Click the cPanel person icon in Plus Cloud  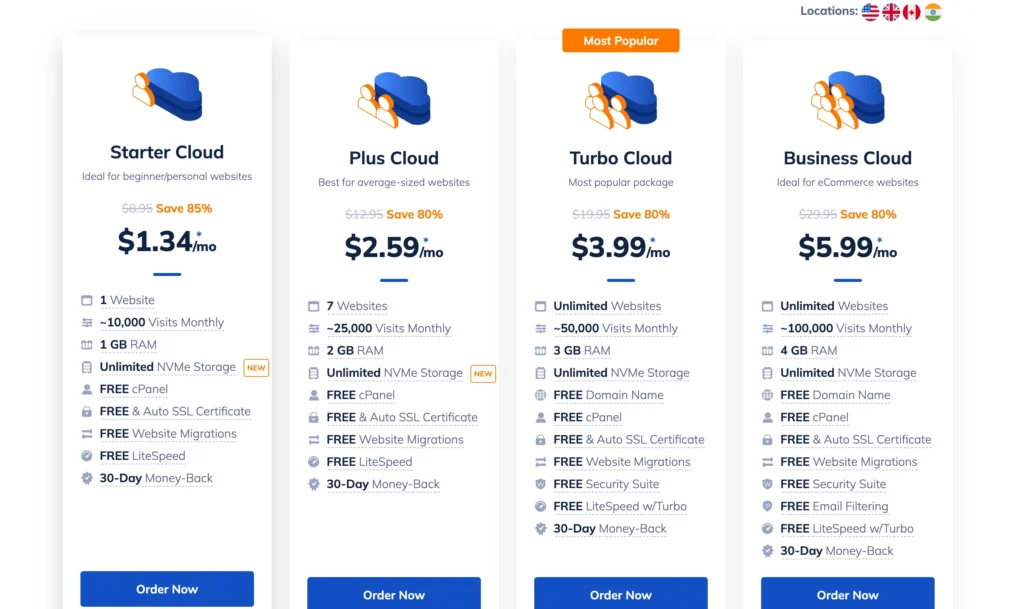pyautogui.click(x=314, y=395)
